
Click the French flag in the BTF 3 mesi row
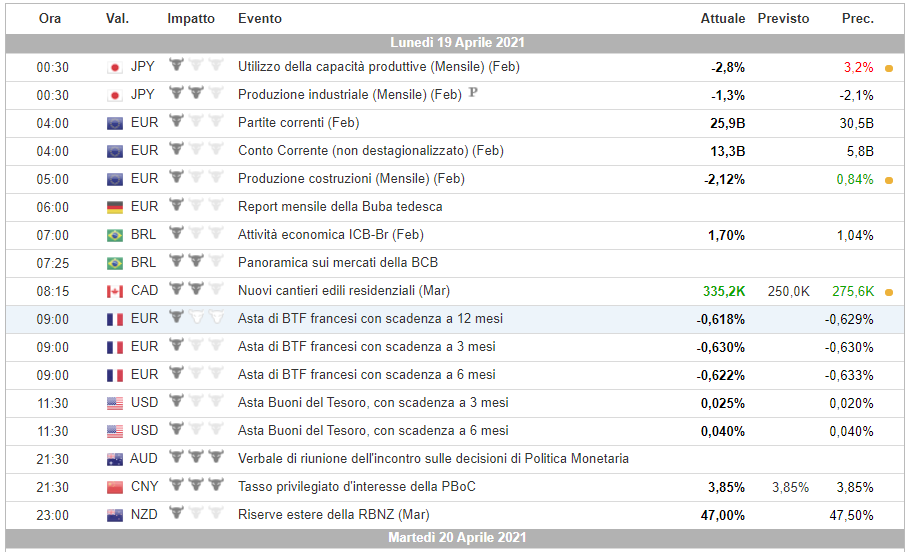click(114, 347)
